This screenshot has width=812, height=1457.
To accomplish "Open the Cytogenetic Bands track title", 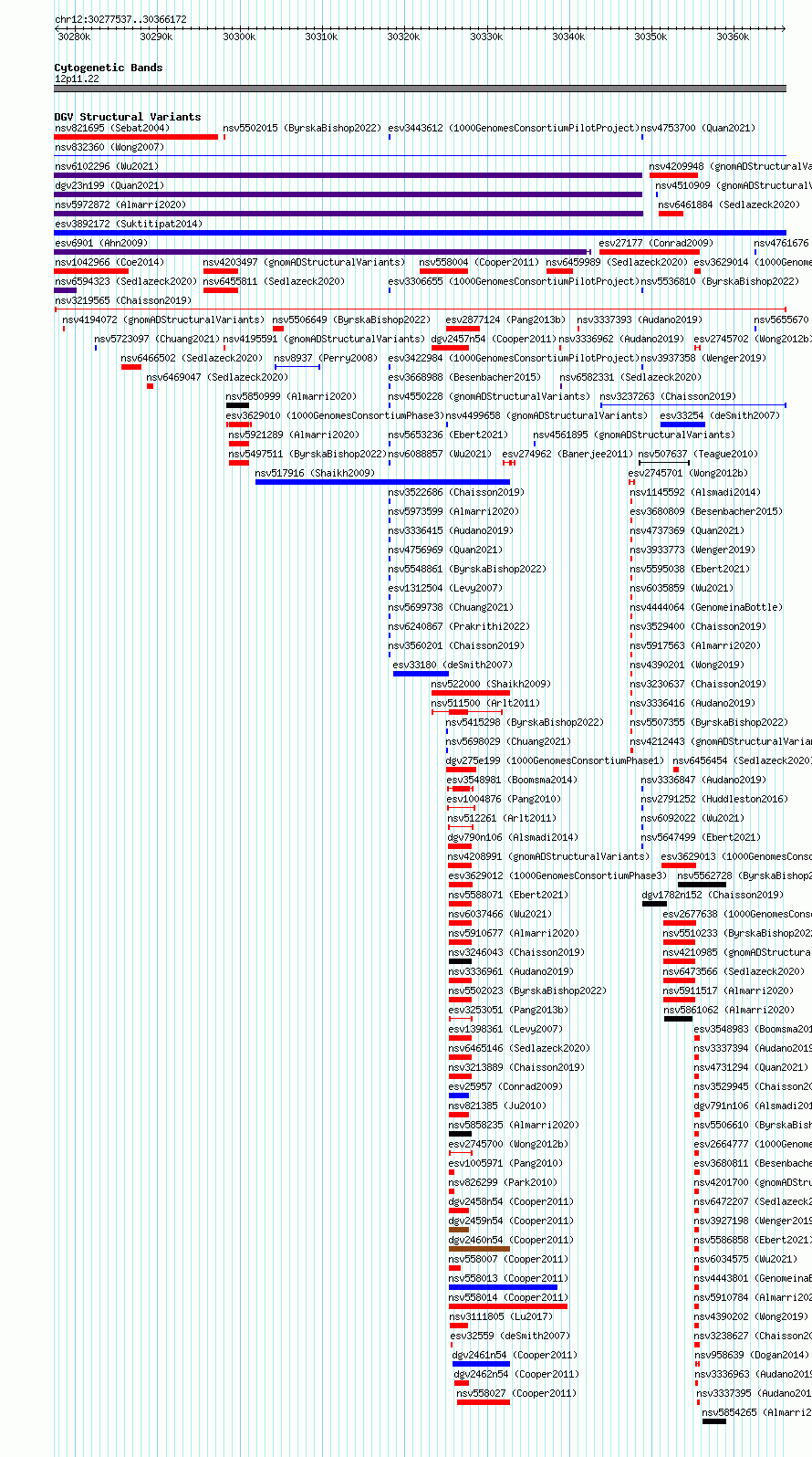I will click(109, 68).
